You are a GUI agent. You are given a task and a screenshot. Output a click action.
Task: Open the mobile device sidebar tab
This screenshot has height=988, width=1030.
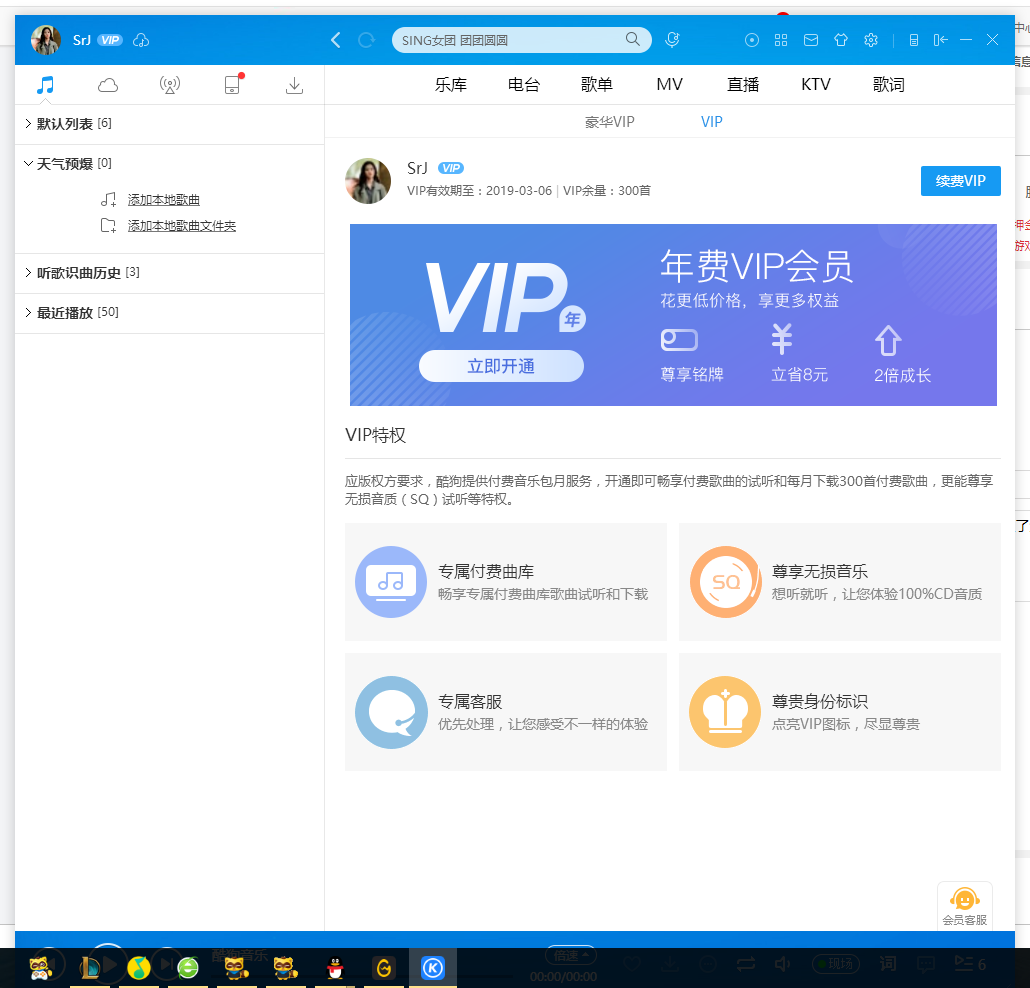pyautogui.click(x=232, y=85)
